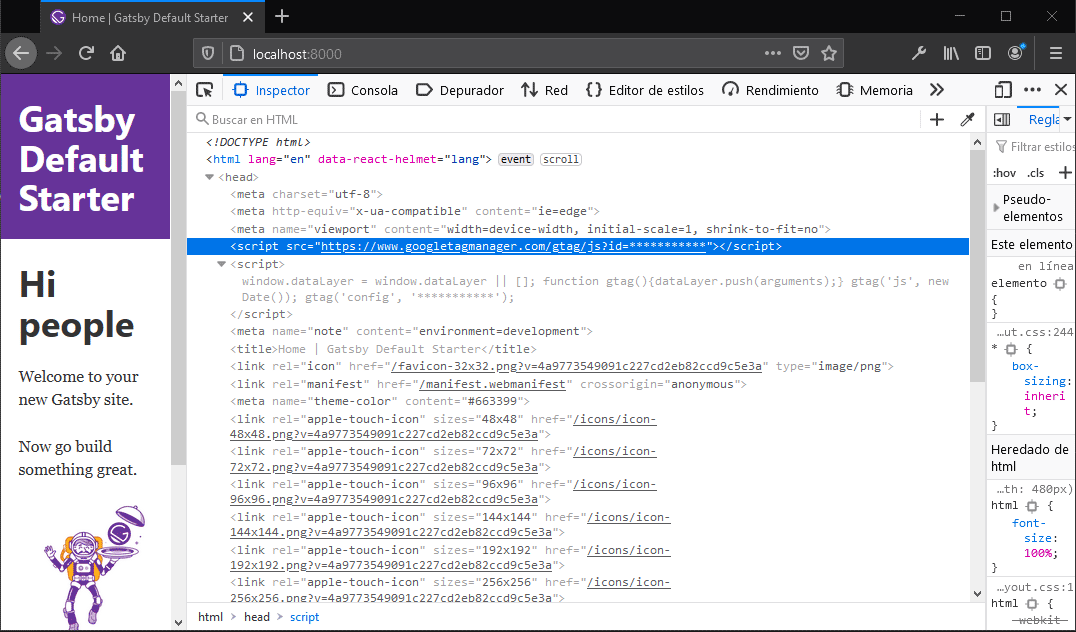The height and width of the screenshot is (632, 1076).
Task: Select the Reglas sidebar tab
Action: pos(1044,119)
